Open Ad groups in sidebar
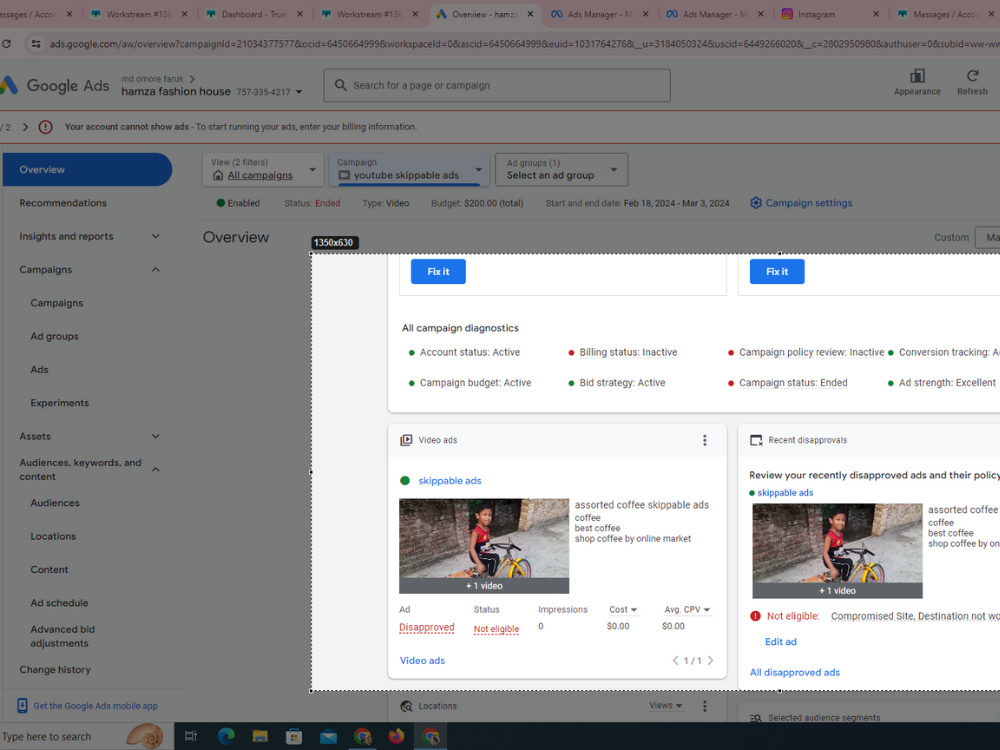This screenshot has width=1000, height=750. pyautogui.click(x=55, y=336)
